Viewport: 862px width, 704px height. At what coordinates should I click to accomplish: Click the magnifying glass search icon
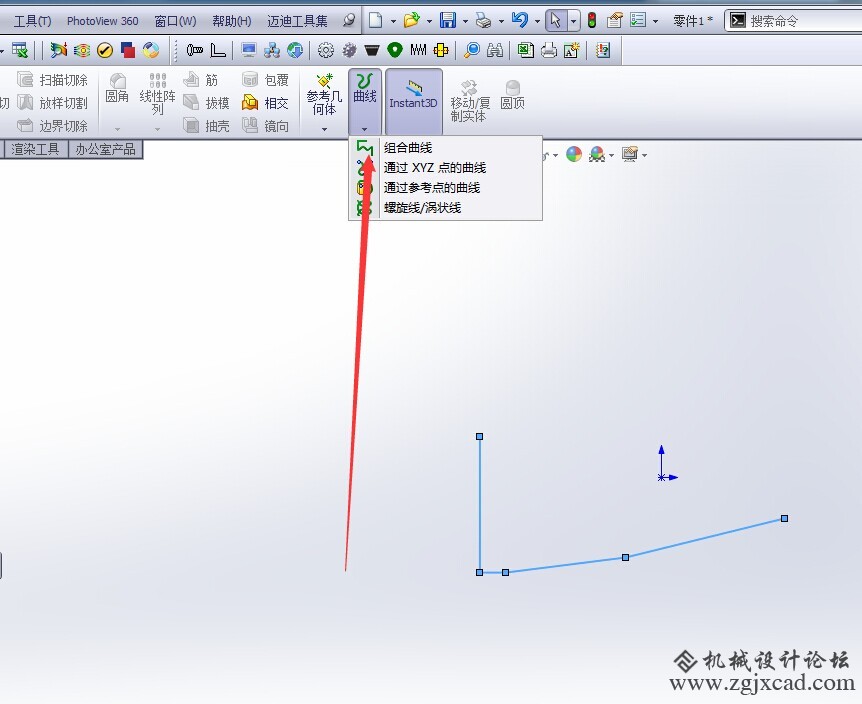(471, 51)
